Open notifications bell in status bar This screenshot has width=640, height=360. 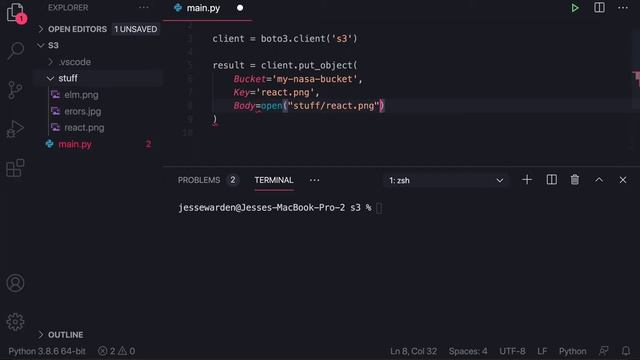click(626, 351)
